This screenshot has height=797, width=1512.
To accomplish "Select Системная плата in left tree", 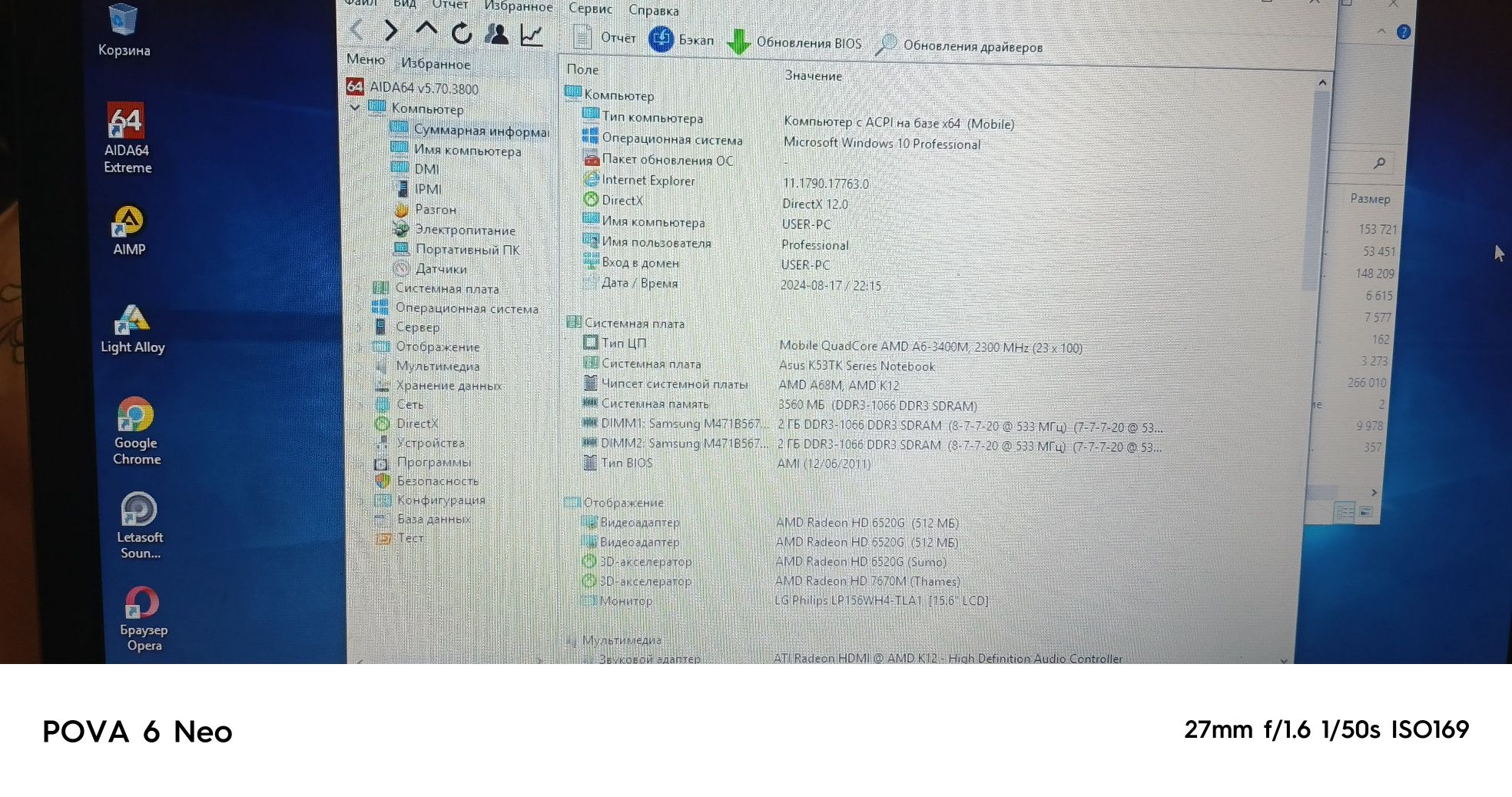I will pyautogui.click(x=436, y=288).
